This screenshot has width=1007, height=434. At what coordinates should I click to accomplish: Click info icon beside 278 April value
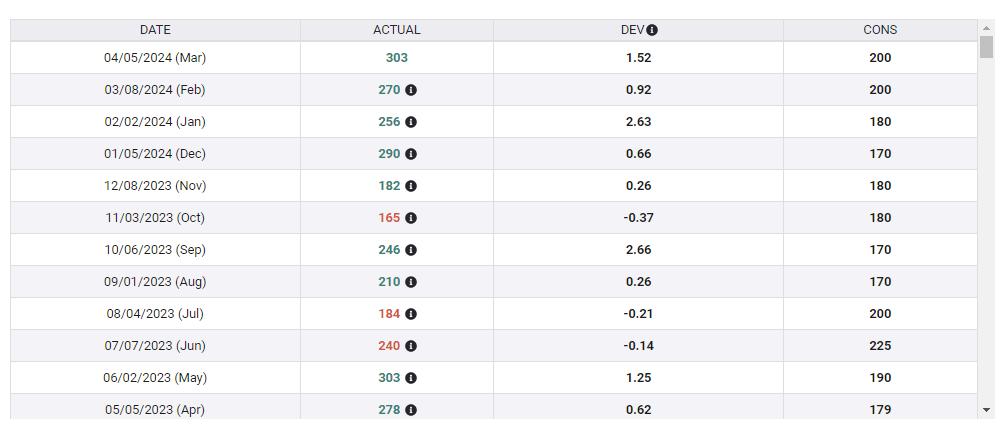(411, 410)
